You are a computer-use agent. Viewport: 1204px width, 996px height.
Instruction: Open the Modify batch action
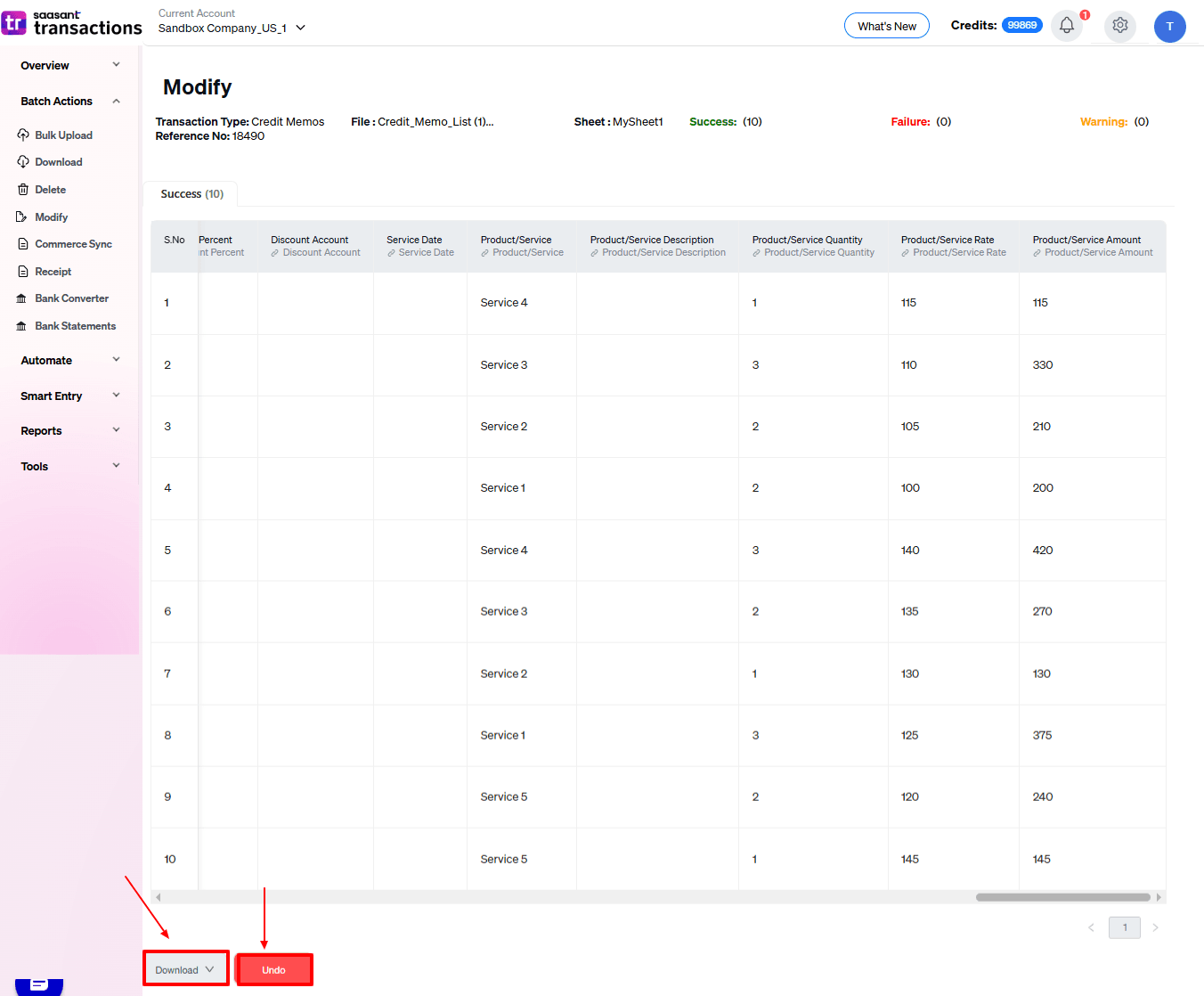51,216
